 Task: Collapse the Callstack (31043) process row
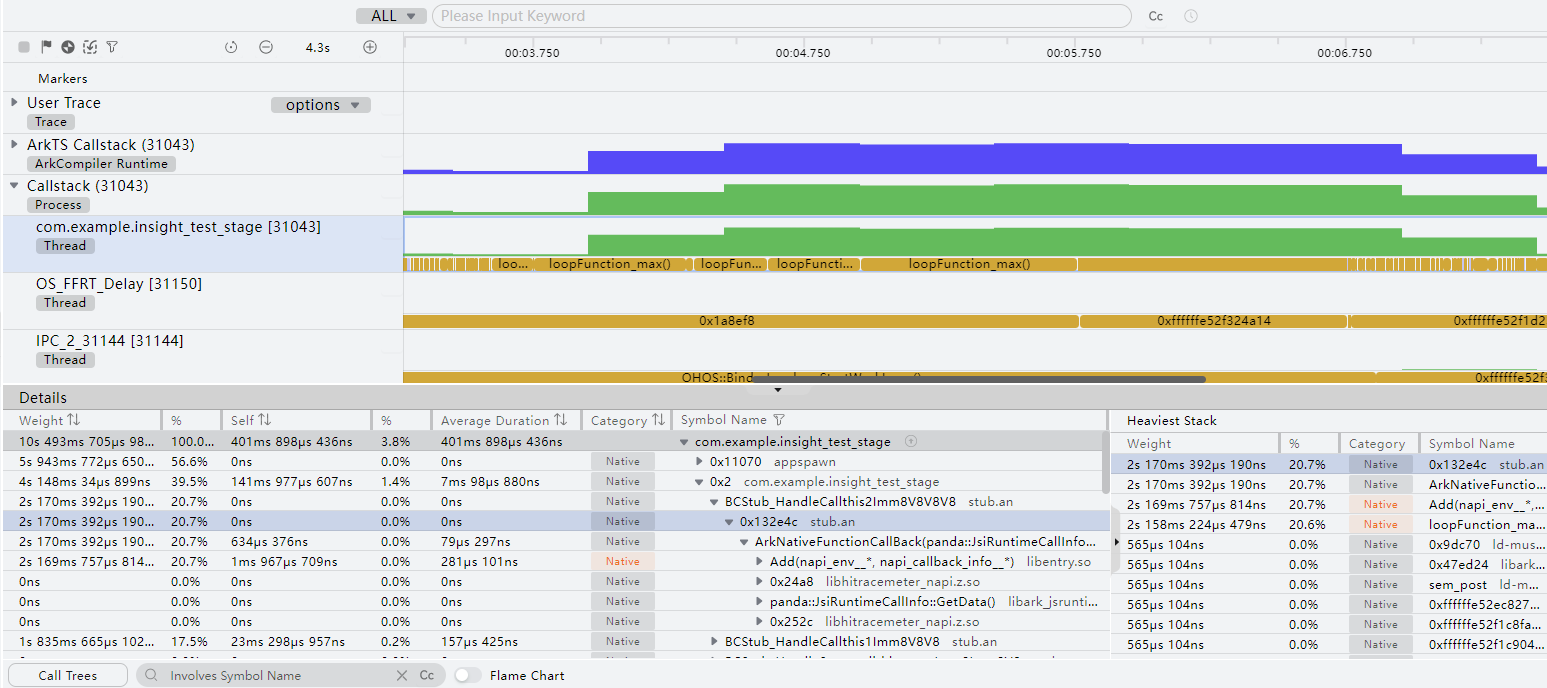pyautogui.click(x=14, y=185)
